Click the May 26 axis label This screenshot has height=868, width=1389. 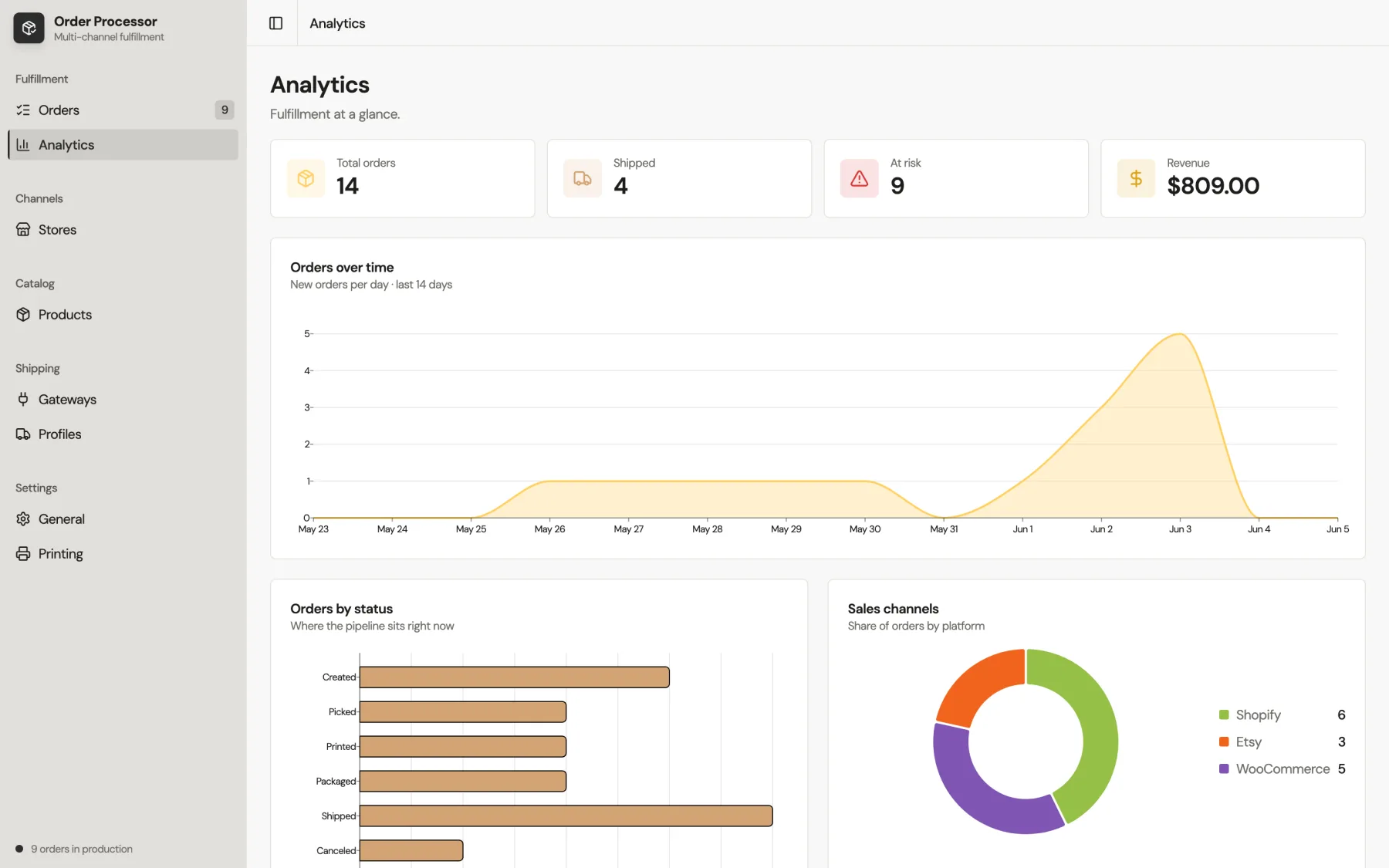tap(549, 529)
